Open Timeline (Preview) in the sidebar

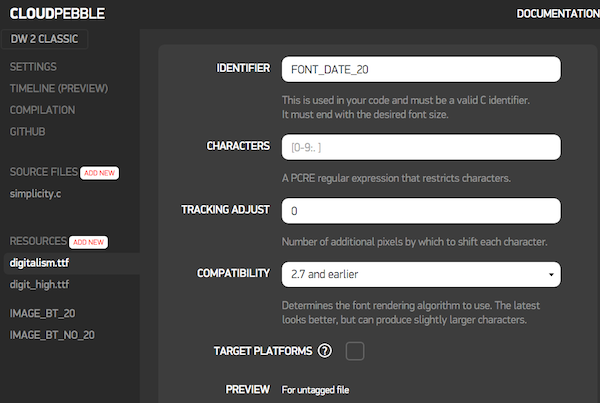tap(58, 88)
